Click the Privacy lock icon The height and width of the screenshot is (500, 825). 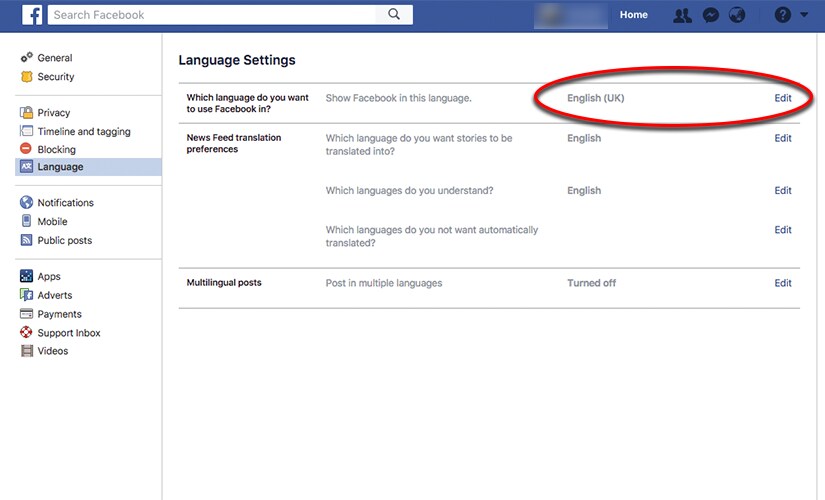26,112
